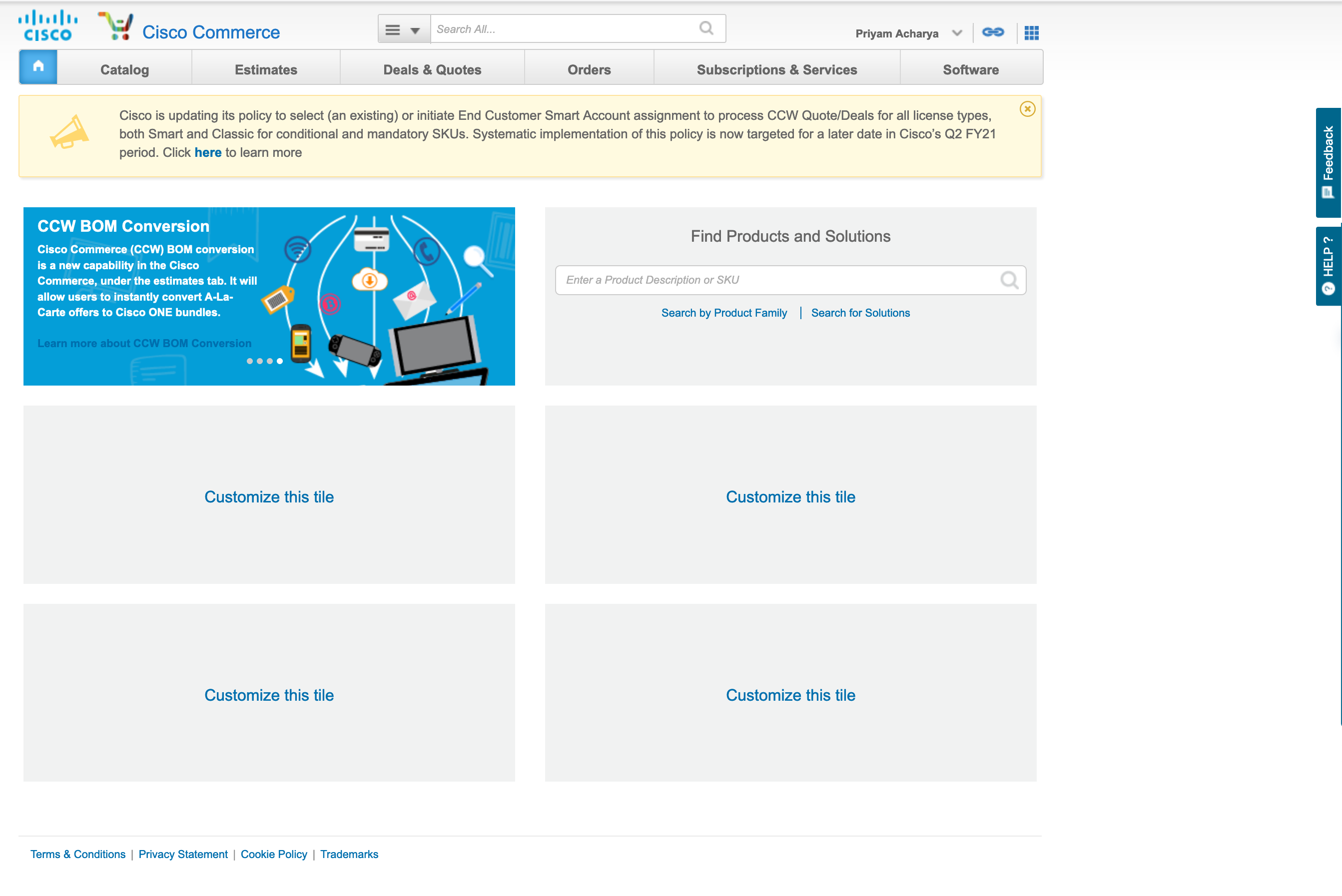This screenshot has height=896, width=1342.
Task: Select the fourth carousel dot on the banner
Action: point(279,361)
